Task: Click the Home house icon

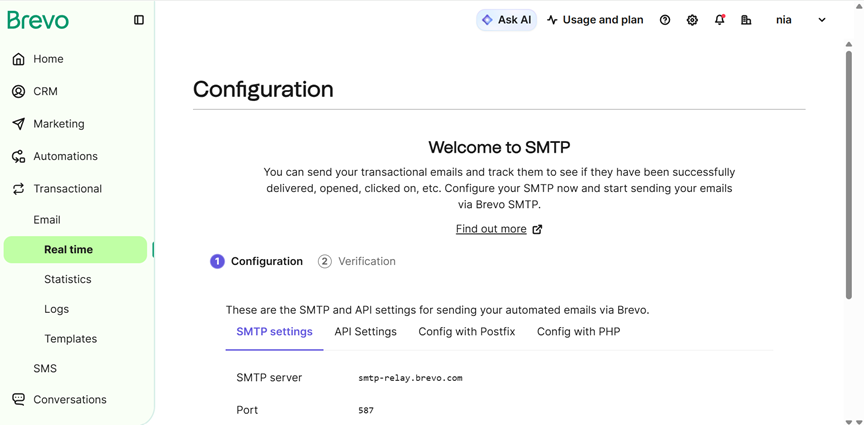Action: pos(18,59)
